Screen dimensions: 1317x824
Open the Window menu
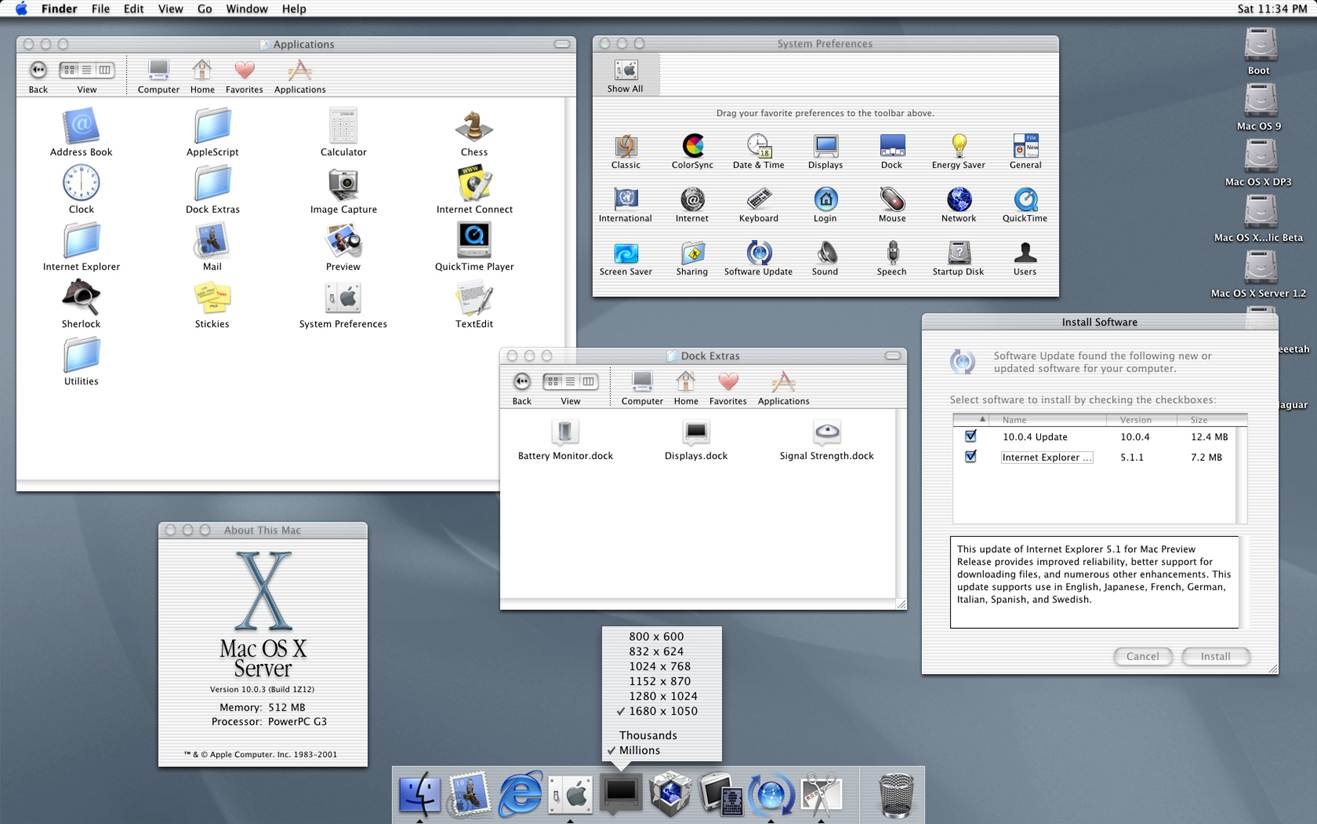pyautogui.click(x=246, y=8)
